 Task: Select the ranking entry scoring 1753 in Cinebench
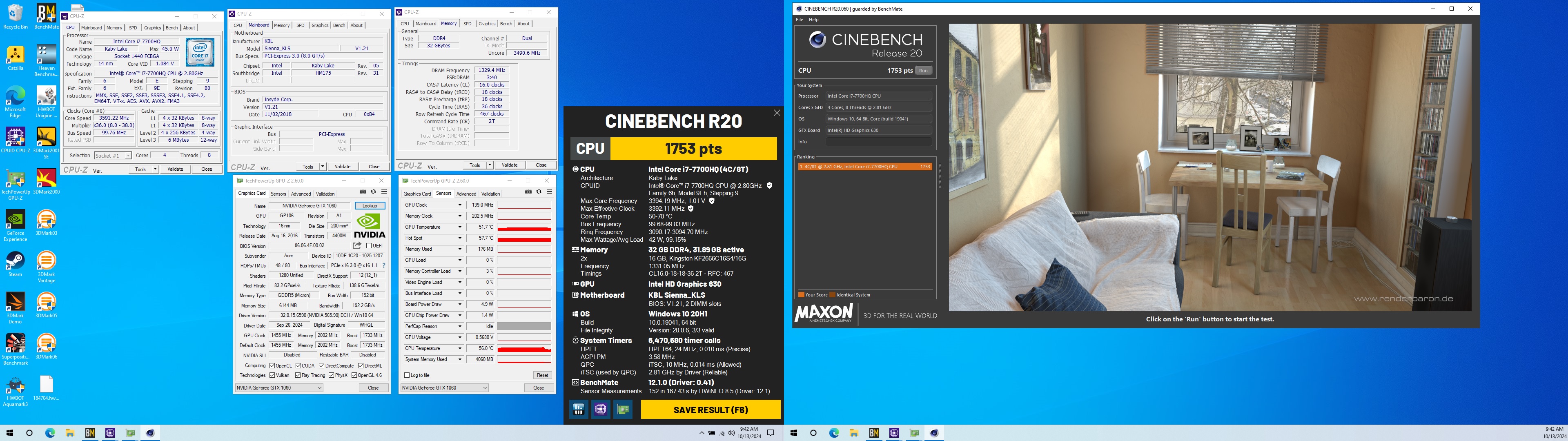[x=865, y=166]
